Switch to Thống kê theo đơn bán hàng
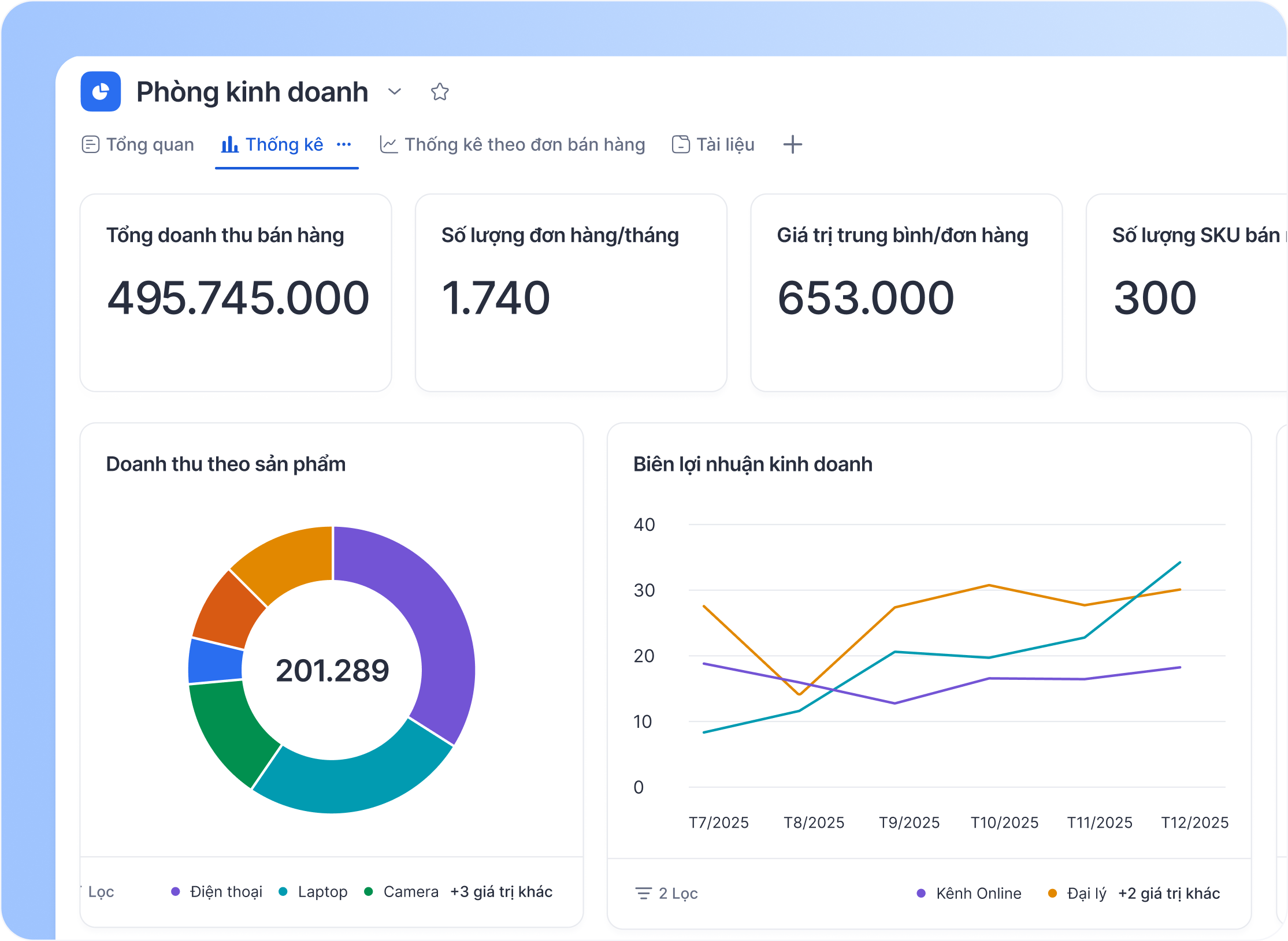Viewport: 1288px width, 941px height. pyautogui.click(x=512, y=144)
